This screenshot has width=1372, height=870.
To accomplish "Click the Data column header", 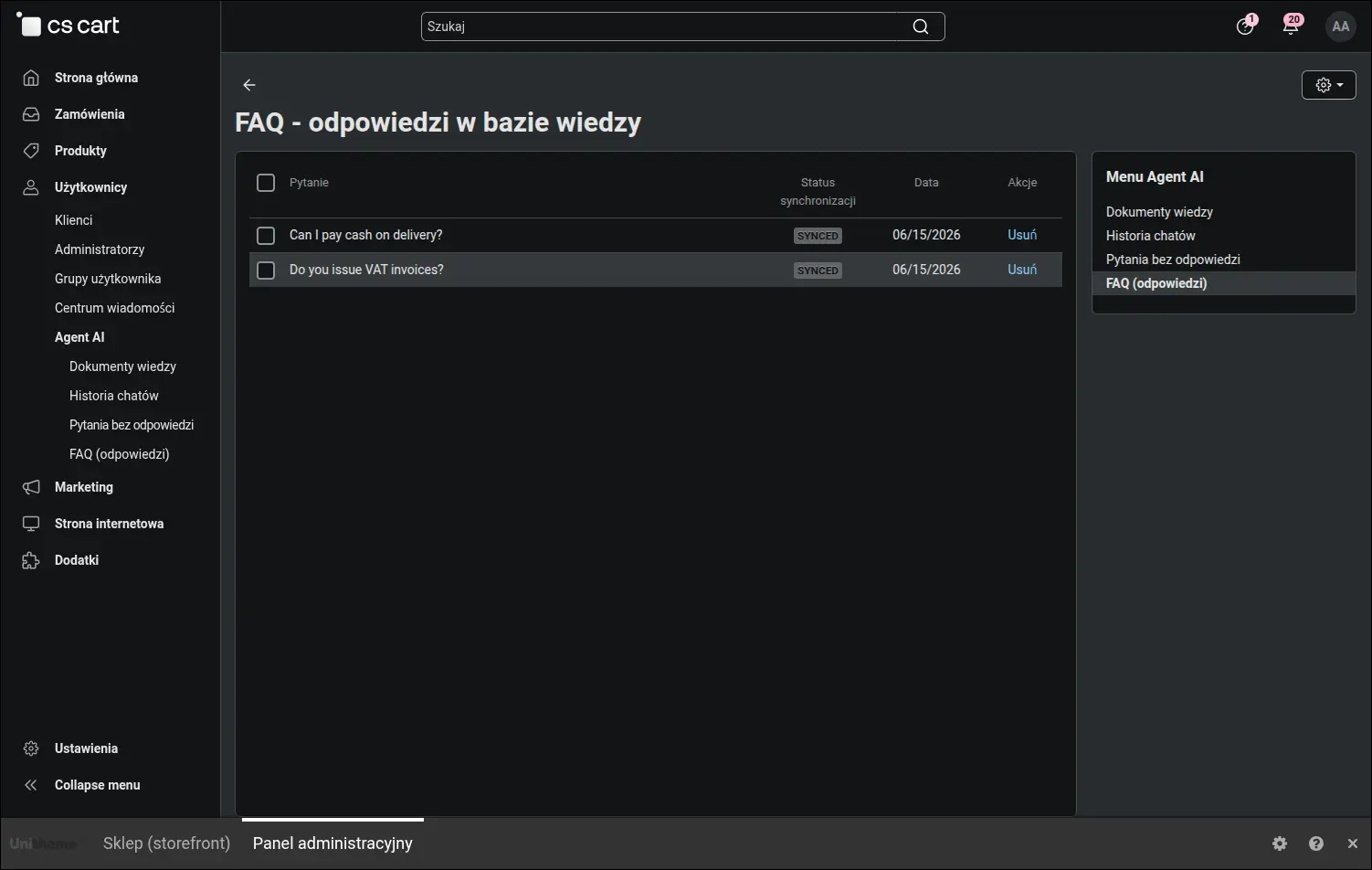I will coord(926,183).
